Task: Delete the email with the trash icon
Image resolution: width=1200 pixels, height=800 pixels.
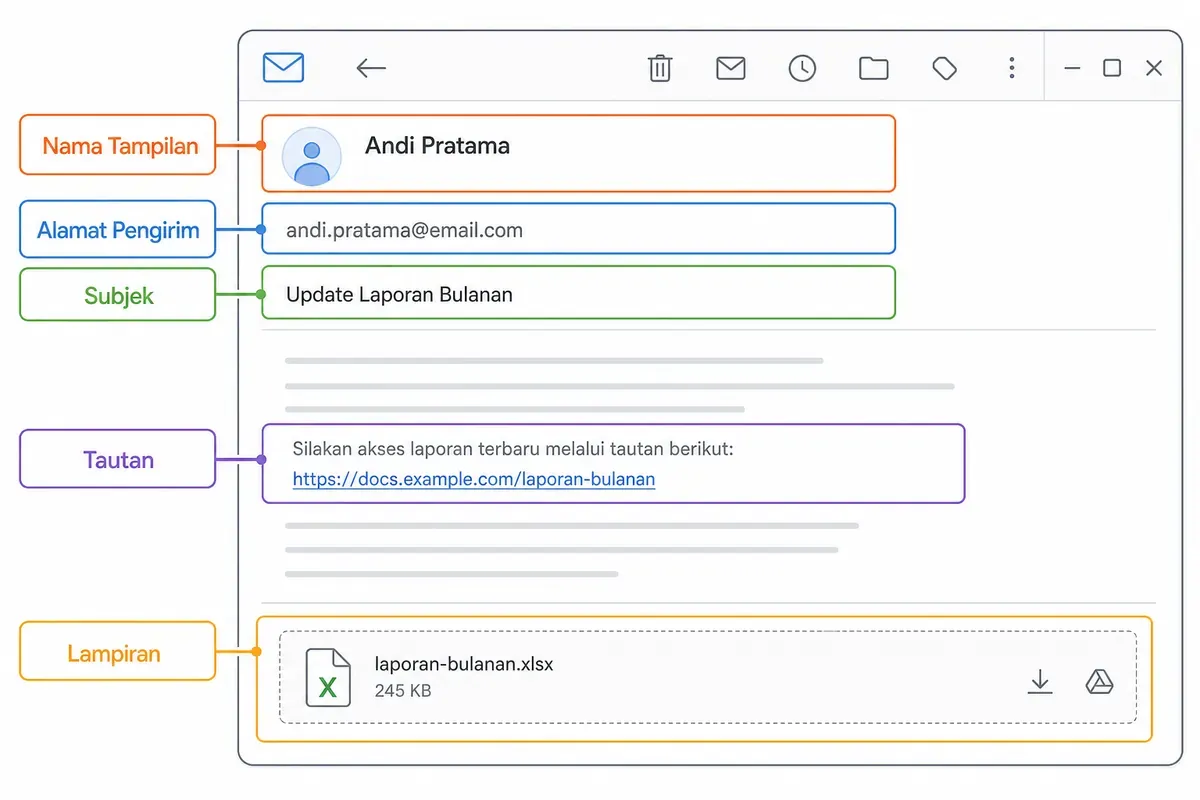Action: point(660,68)
